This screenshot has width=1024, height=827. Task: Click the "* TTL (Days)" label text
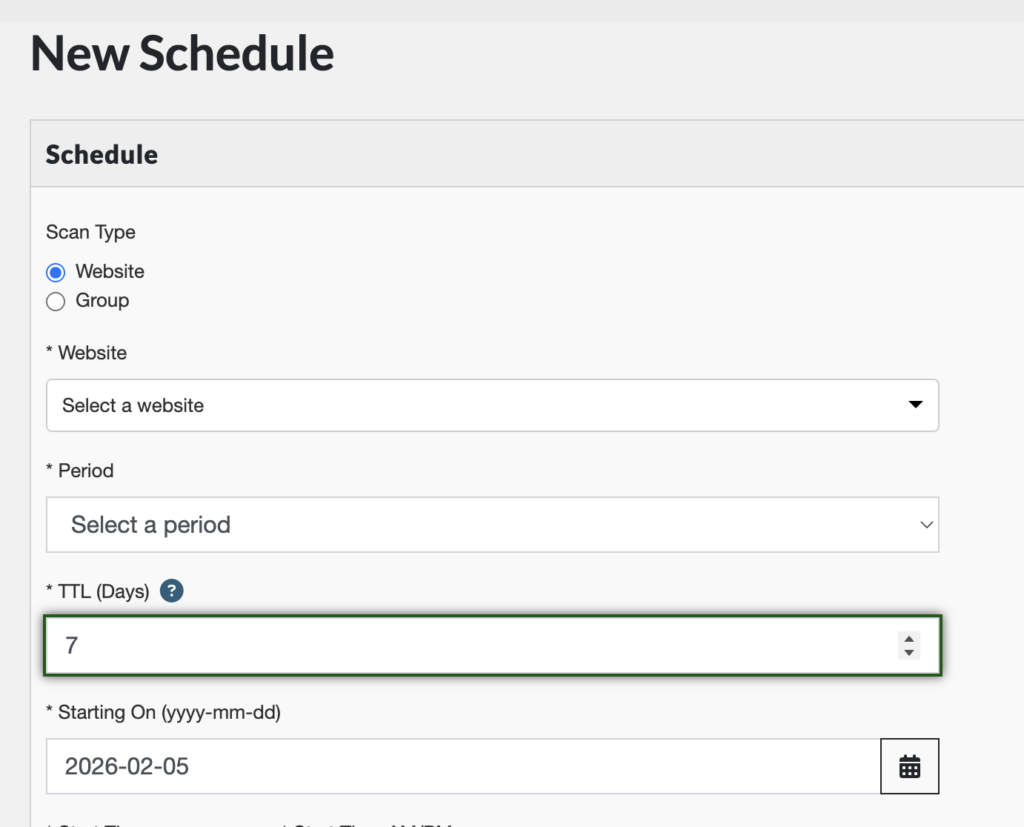(x=98, y=591)
